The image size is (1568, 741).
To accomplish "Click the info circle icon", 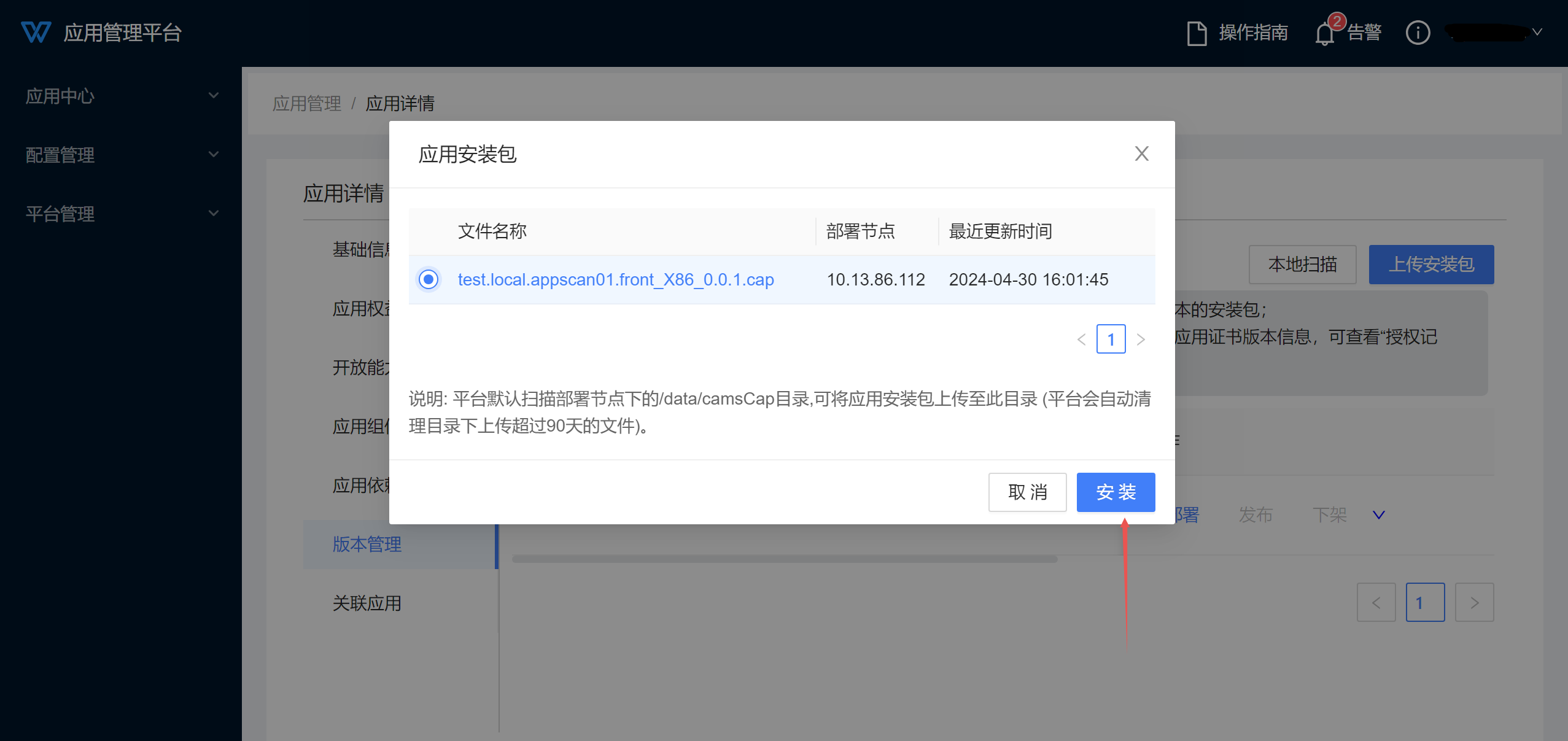I will point(1418,33).
